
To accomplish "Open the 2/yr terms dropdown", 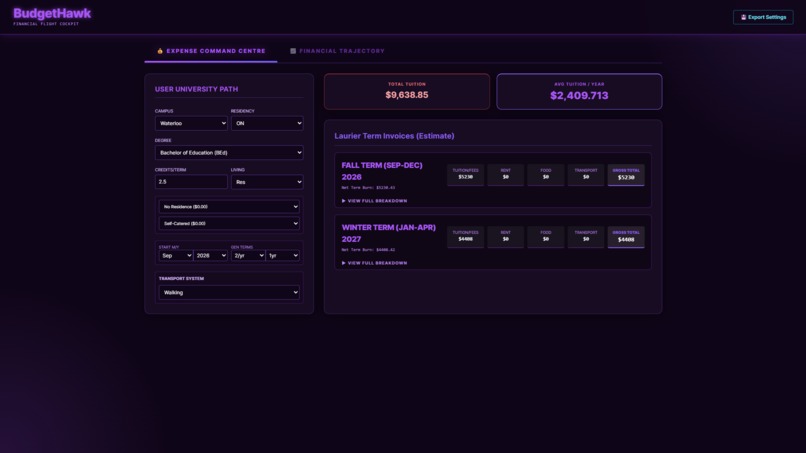I will pyautogui.click(x=248, y=256).
